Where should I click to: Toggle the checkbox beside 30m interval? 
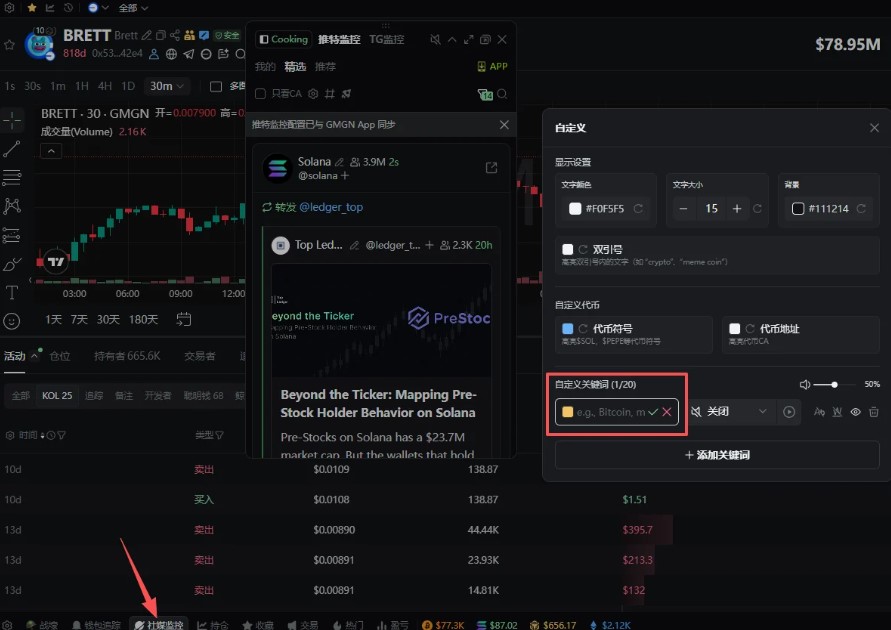click(216, 86)
